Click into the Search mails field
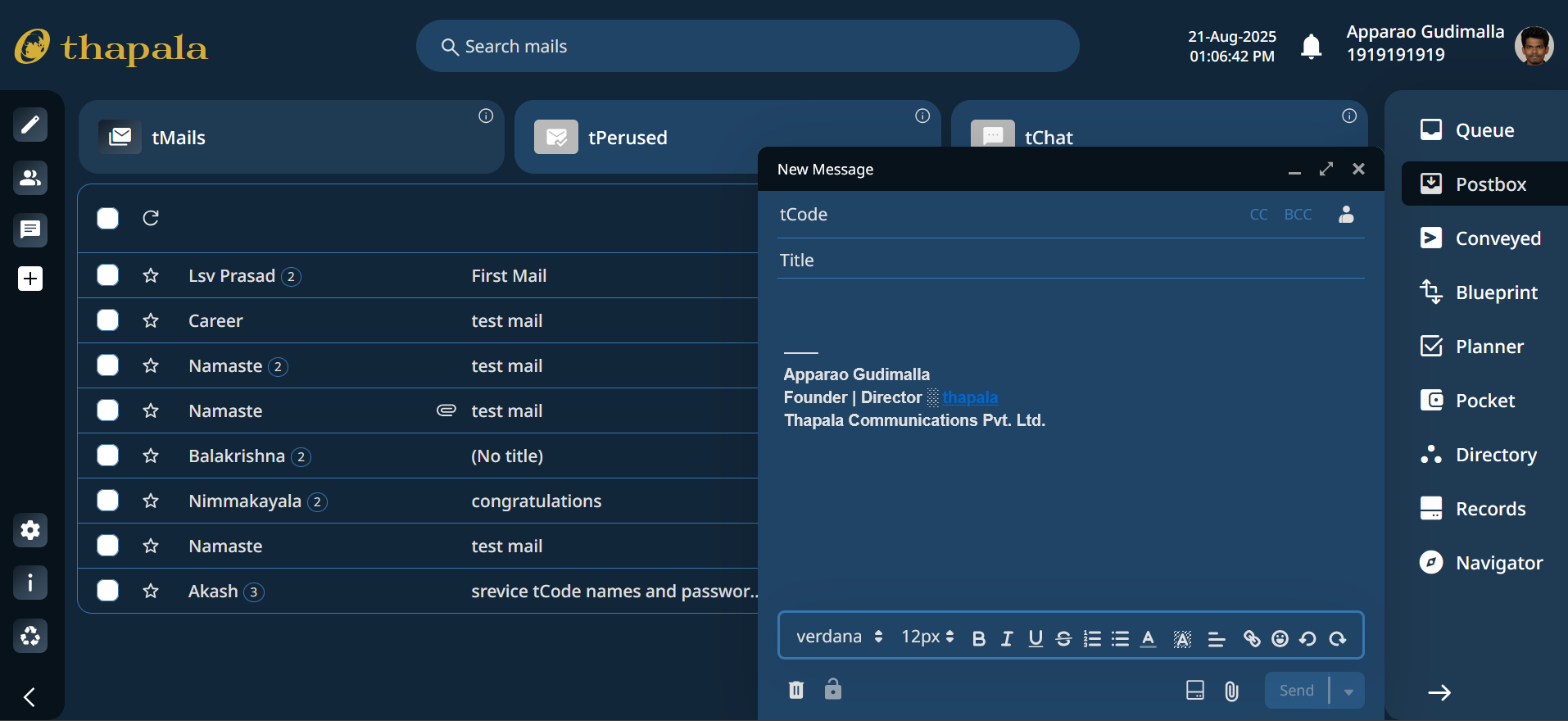1568x721 pixels. point(747,46)
